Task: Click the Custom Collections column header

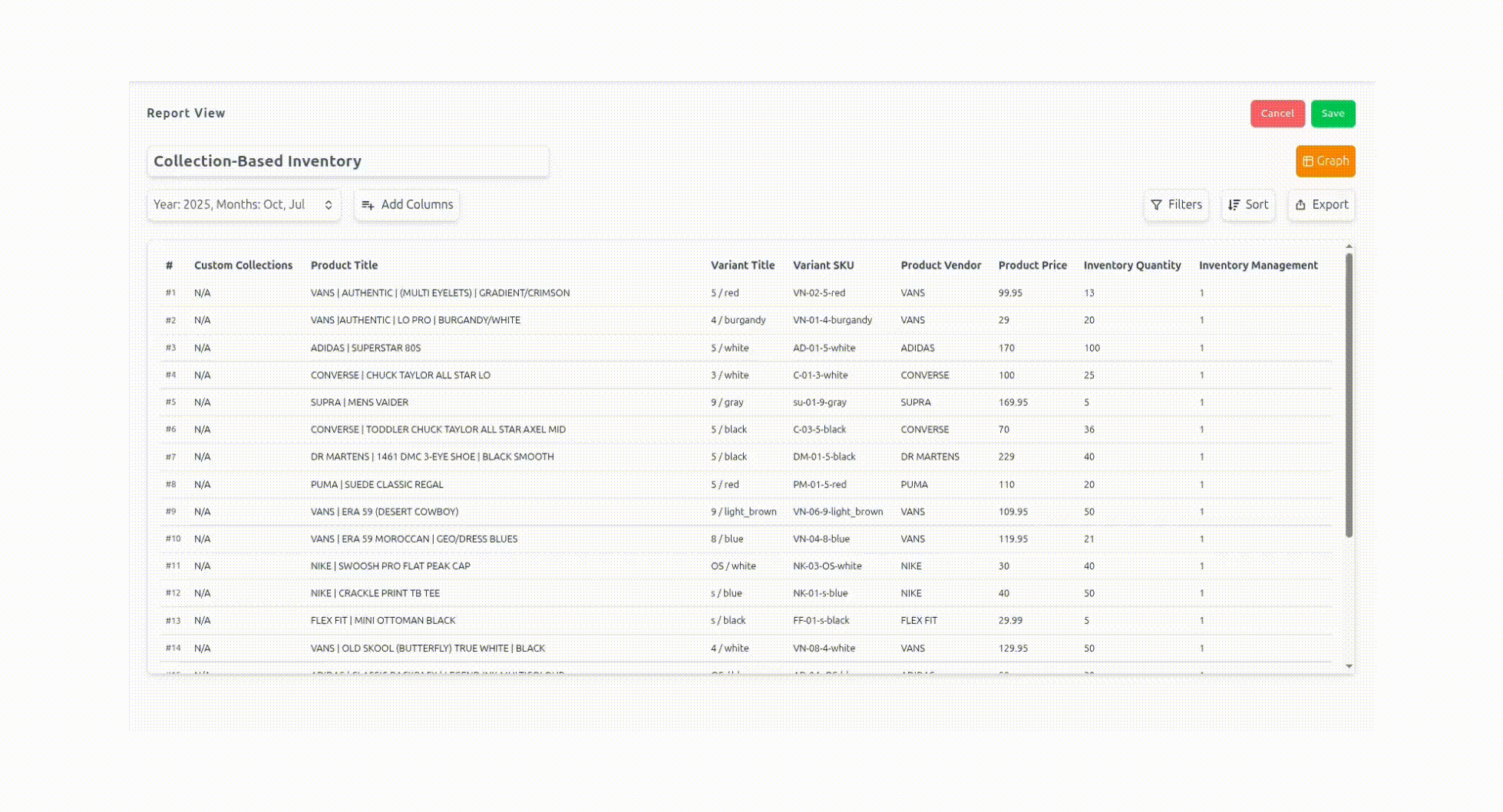Action: [x=243, y=266]
